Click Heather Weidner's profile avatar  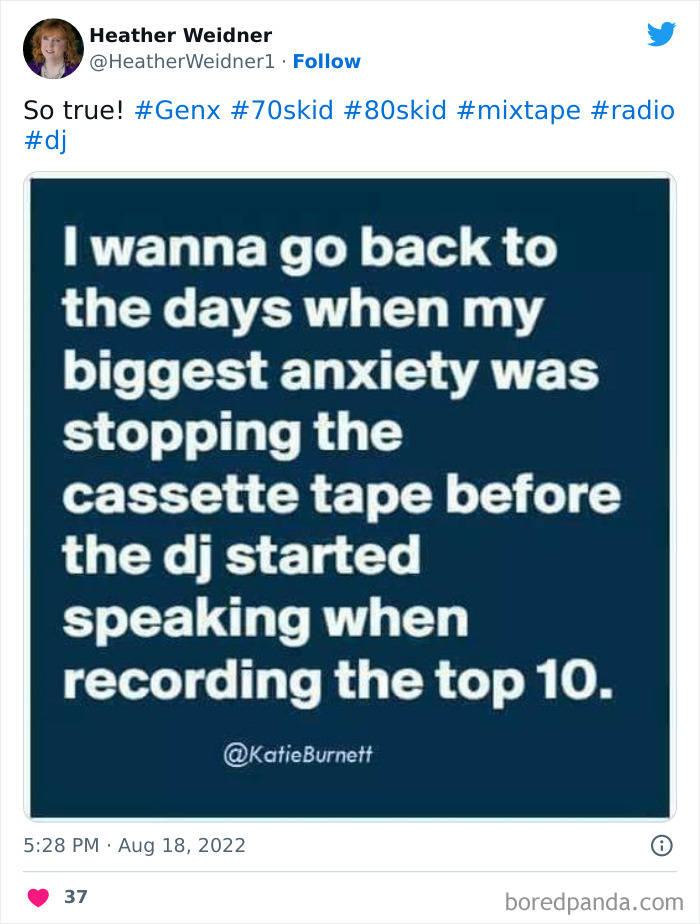pos(52,47)
